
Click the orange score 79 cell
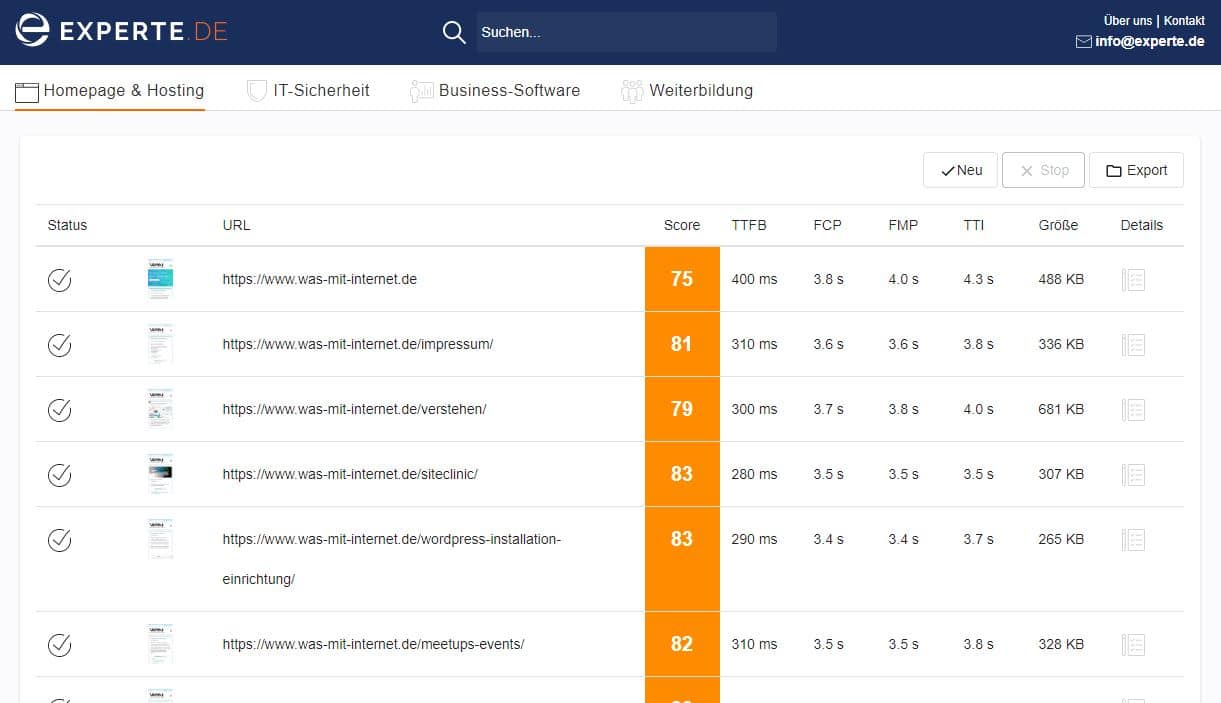coord(682,409)
